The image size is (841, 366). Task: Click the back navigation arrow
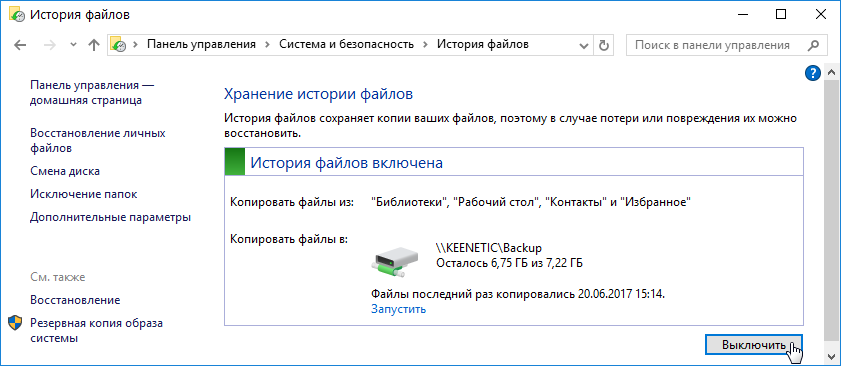[x=20, y=45]
